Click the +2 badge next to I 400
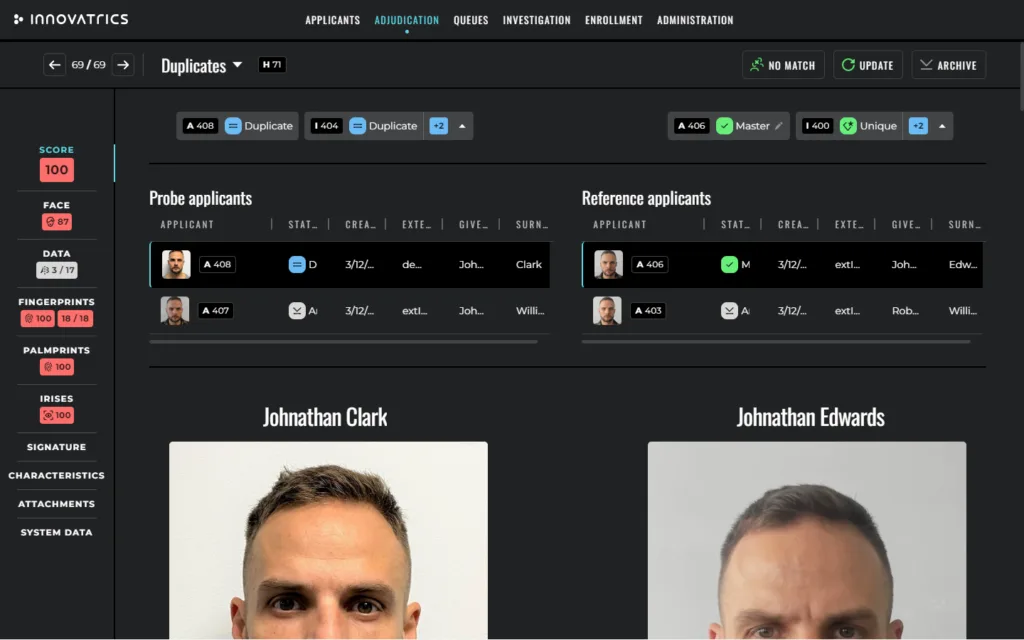This screenshot has width=1024, height=640. click(918, 126)
